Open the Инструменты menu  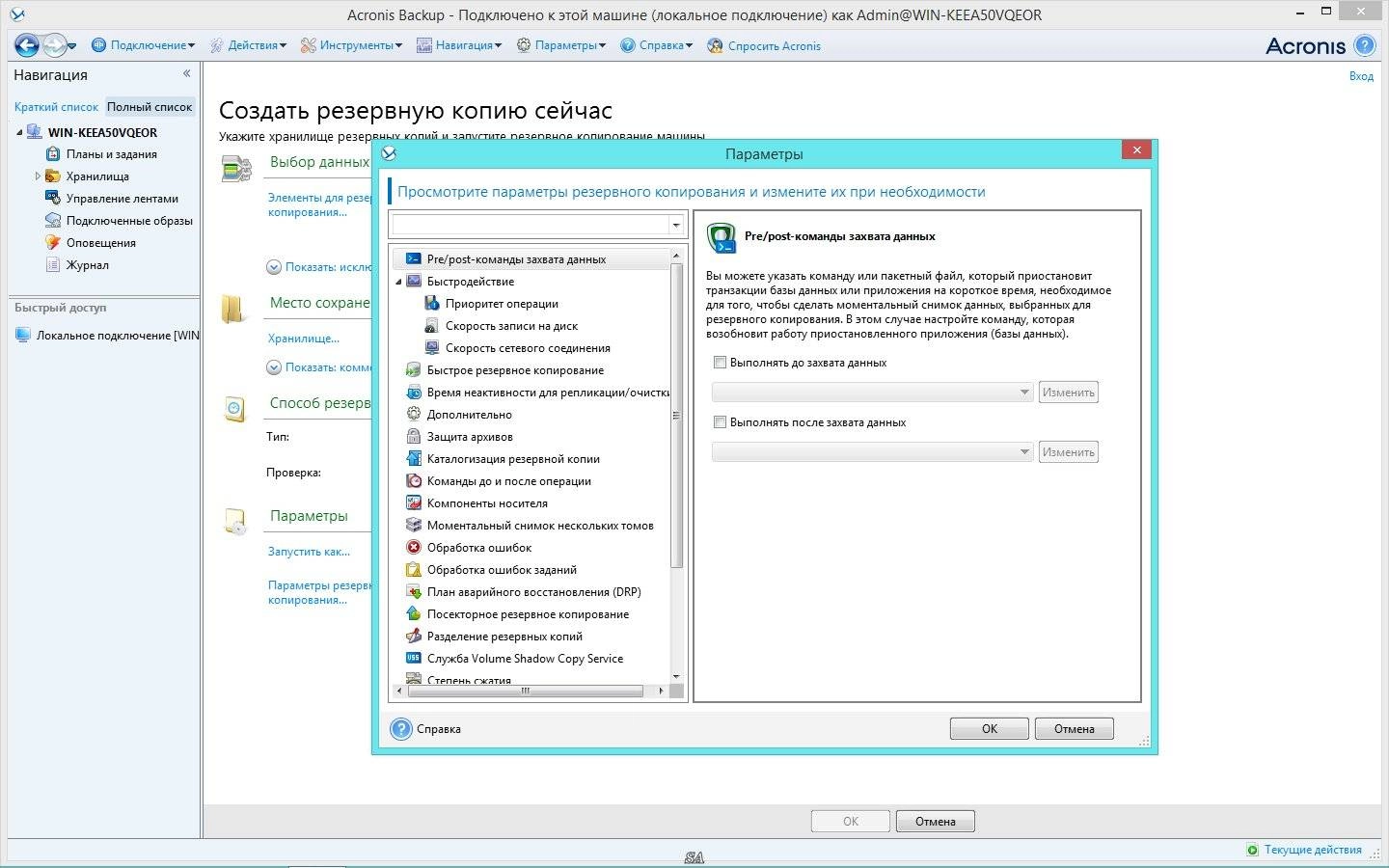pyautogui.click(x=352, y=45)
